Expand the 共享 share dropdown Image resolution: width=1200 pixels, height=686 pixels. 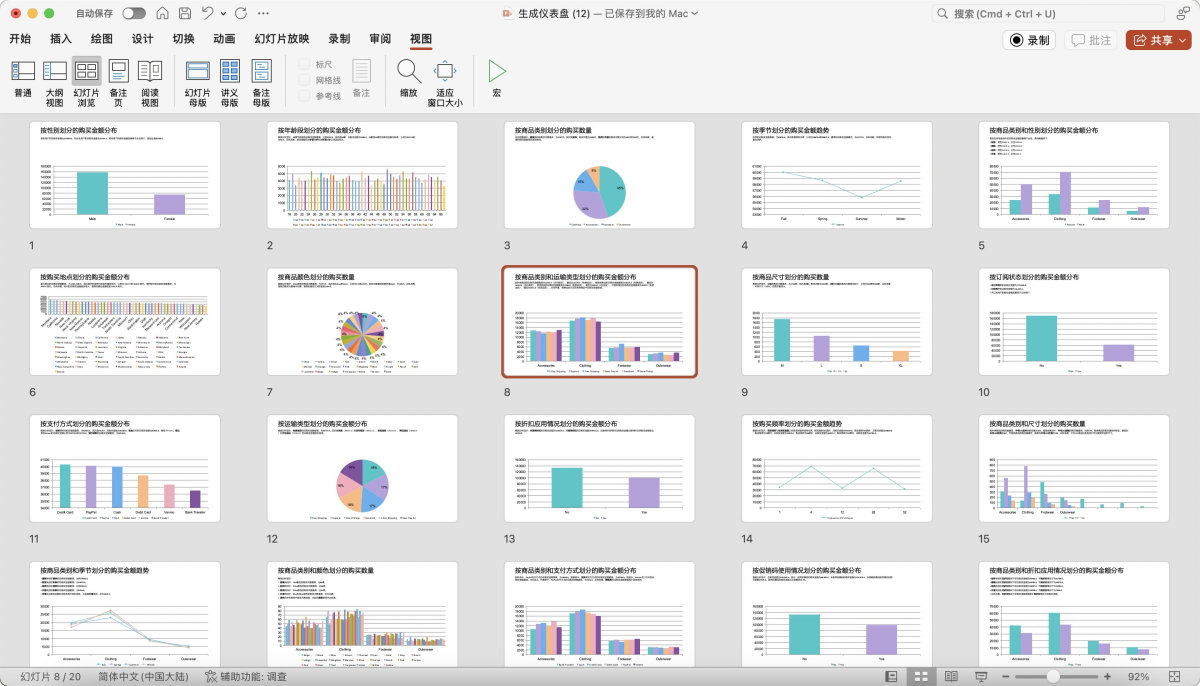click(x=1183, y=40)
